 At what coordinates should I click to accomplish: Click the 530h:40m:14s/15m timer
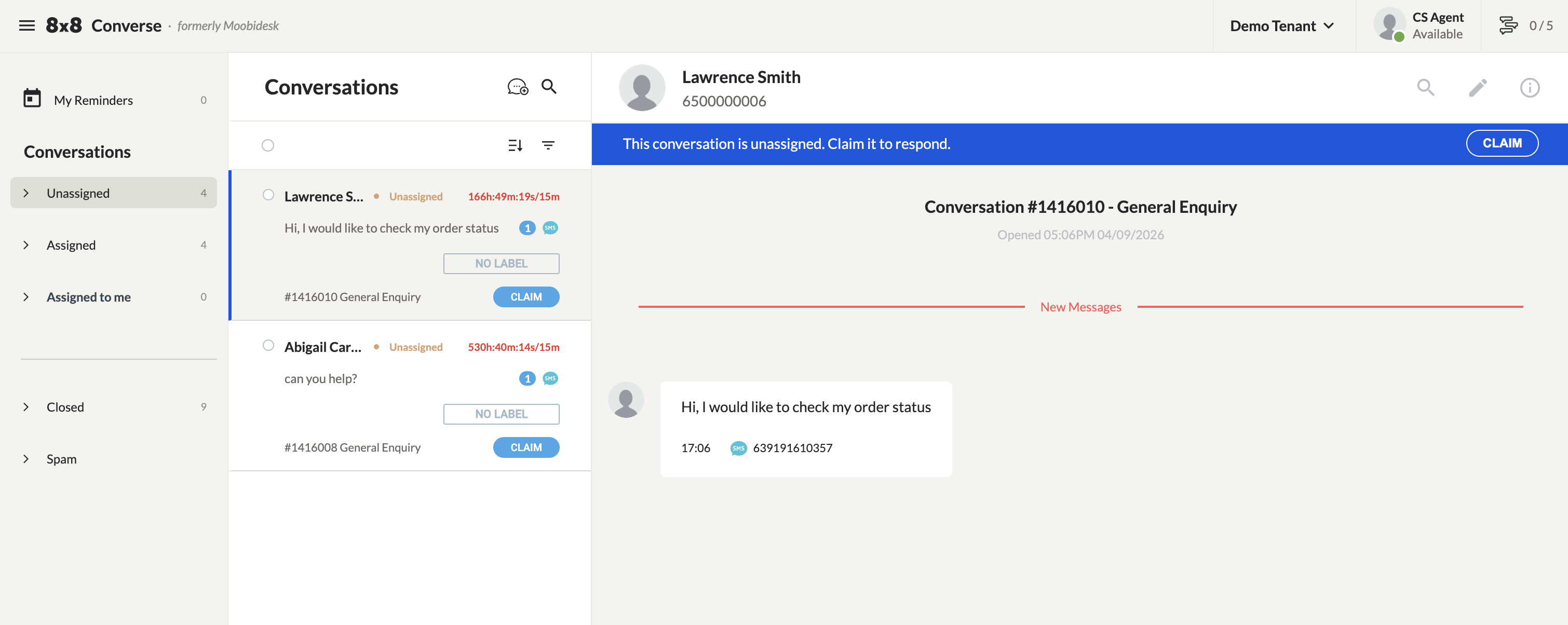(513, 346)
